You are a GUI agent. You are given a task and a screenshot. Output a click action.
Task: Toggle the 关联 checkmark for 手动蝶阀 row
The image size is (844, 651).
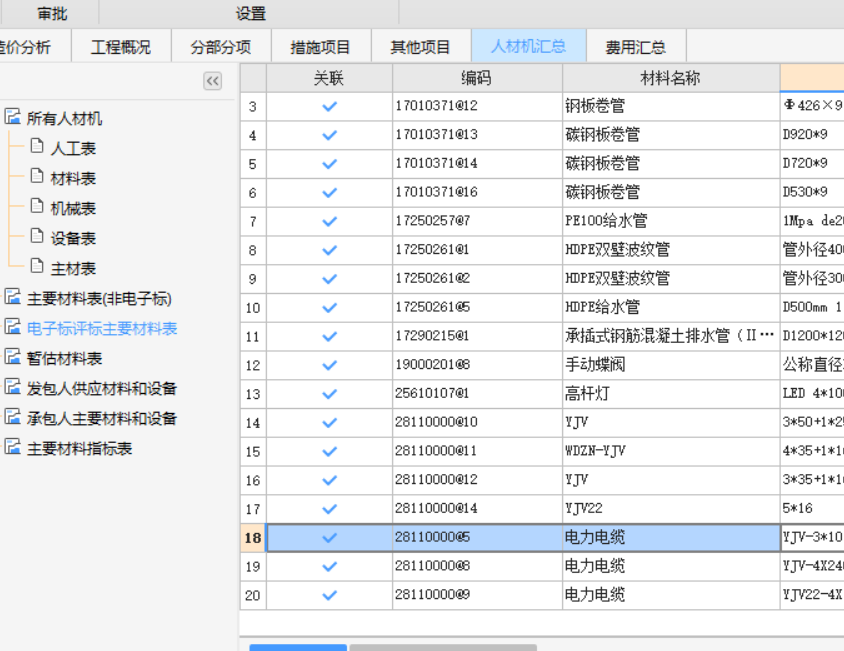[x=329, y=365]
